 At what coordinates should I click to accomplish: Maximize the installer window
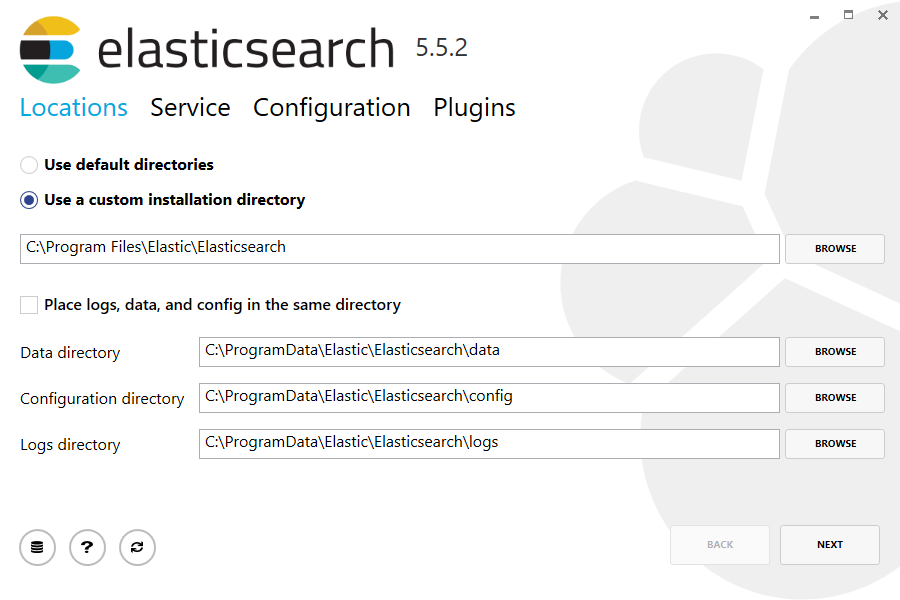tap(848, 15)
